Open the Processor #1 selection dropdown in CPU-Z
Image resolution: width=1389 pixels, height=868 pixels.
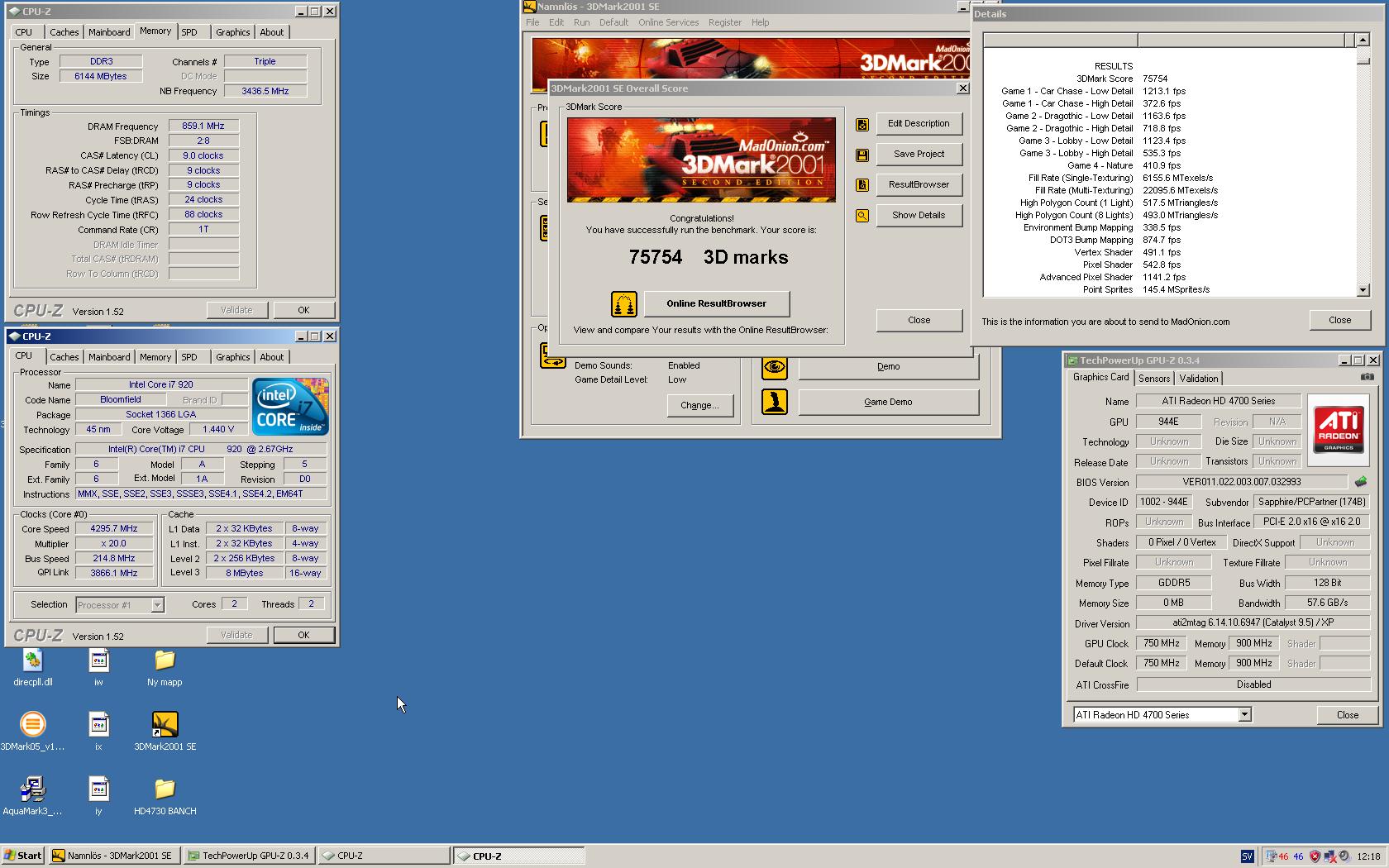[157, 605]
